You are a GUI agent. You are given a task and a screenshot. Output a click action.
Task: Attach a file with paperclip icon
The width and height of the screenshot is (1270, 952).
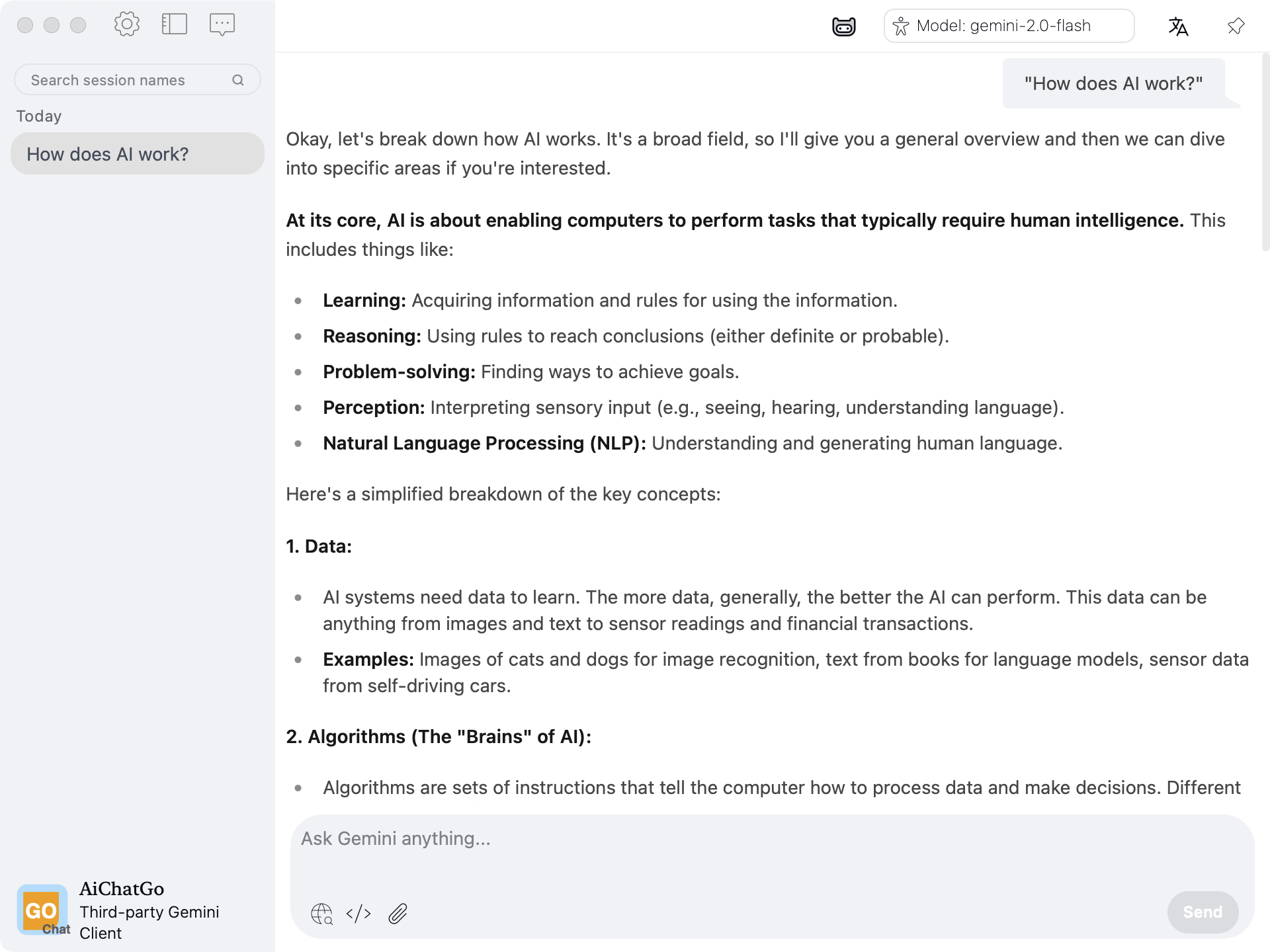coord(398,914)
